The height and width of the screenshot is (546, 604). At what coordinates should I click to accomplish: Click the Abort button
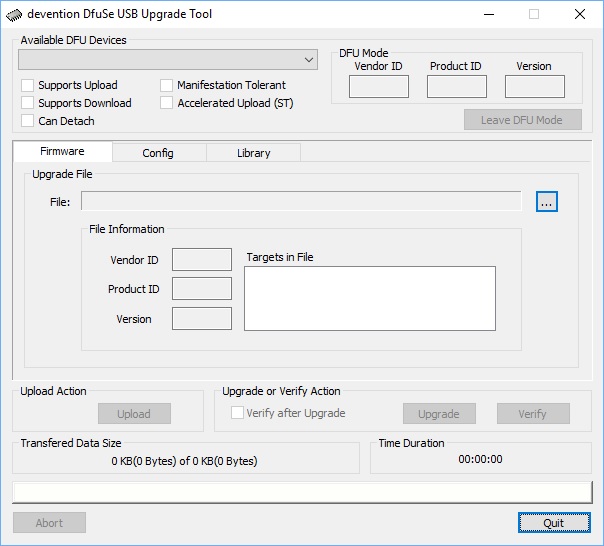click(49, 522)
